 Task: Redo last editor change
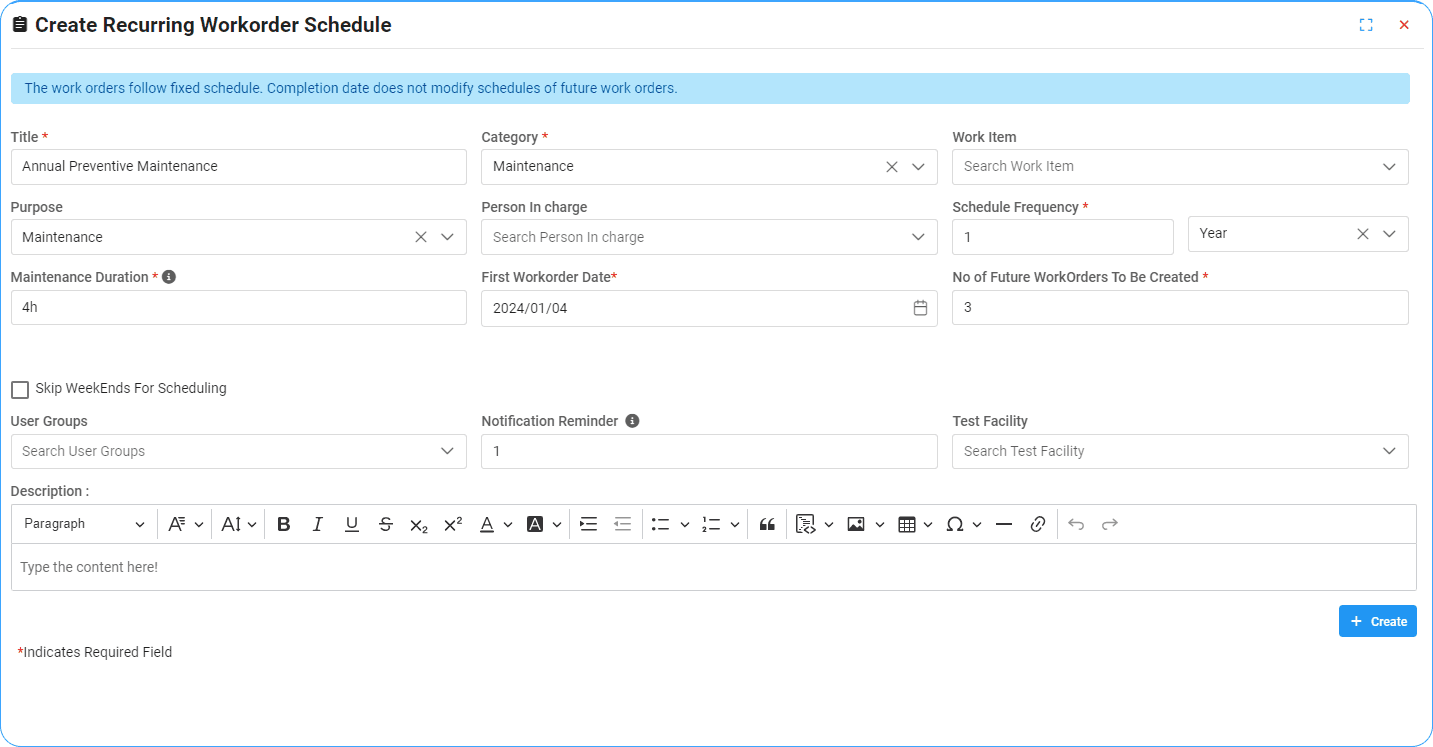pyautogui.click(x=1110, y=524)
